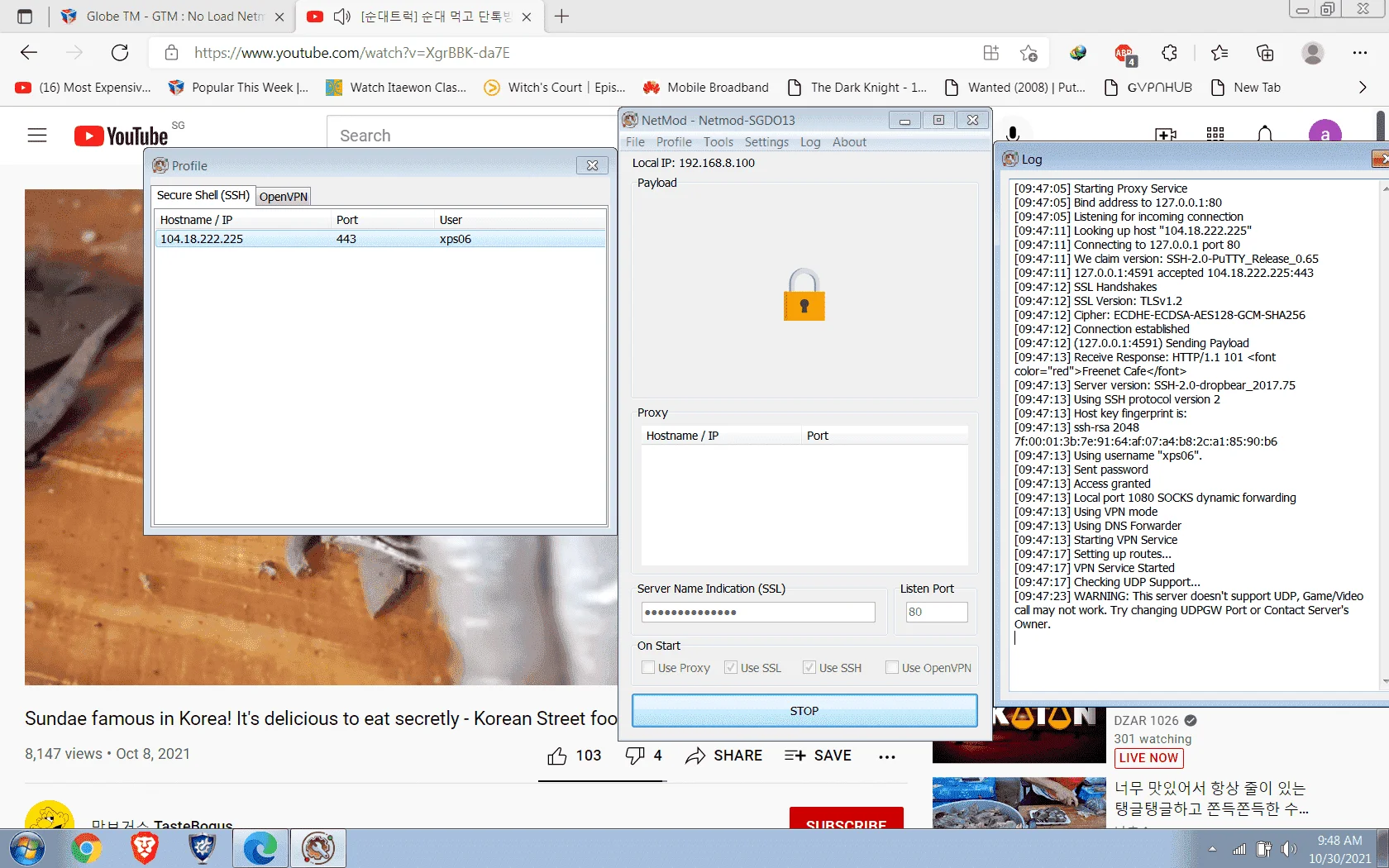The image size is (1389, 868).
Task: Open the NetMod Profile menu
Action: (674, 142)
